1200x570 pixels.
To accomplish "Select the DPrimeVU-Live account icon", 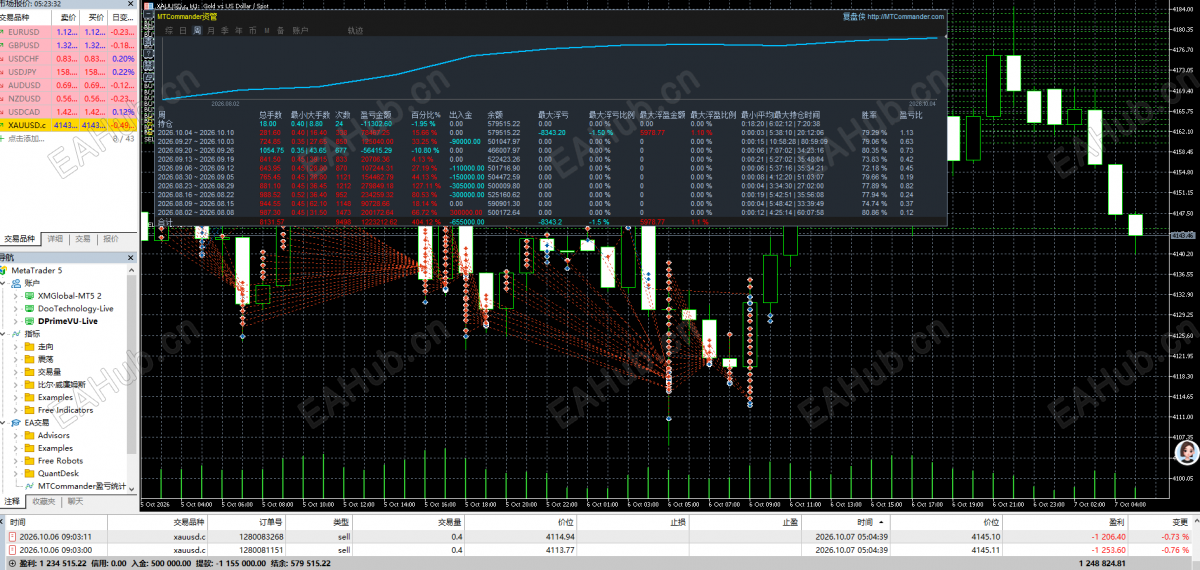I will [x=30, y=321].
